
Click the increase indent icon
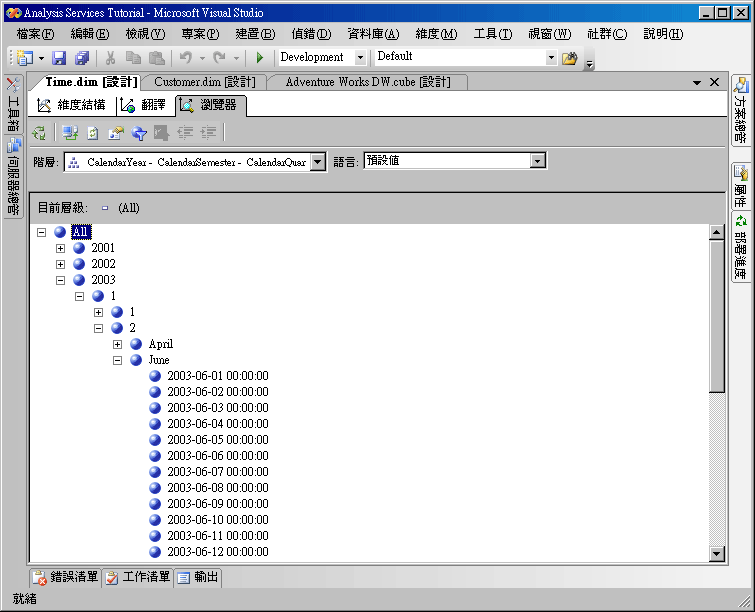click(208, 133)
